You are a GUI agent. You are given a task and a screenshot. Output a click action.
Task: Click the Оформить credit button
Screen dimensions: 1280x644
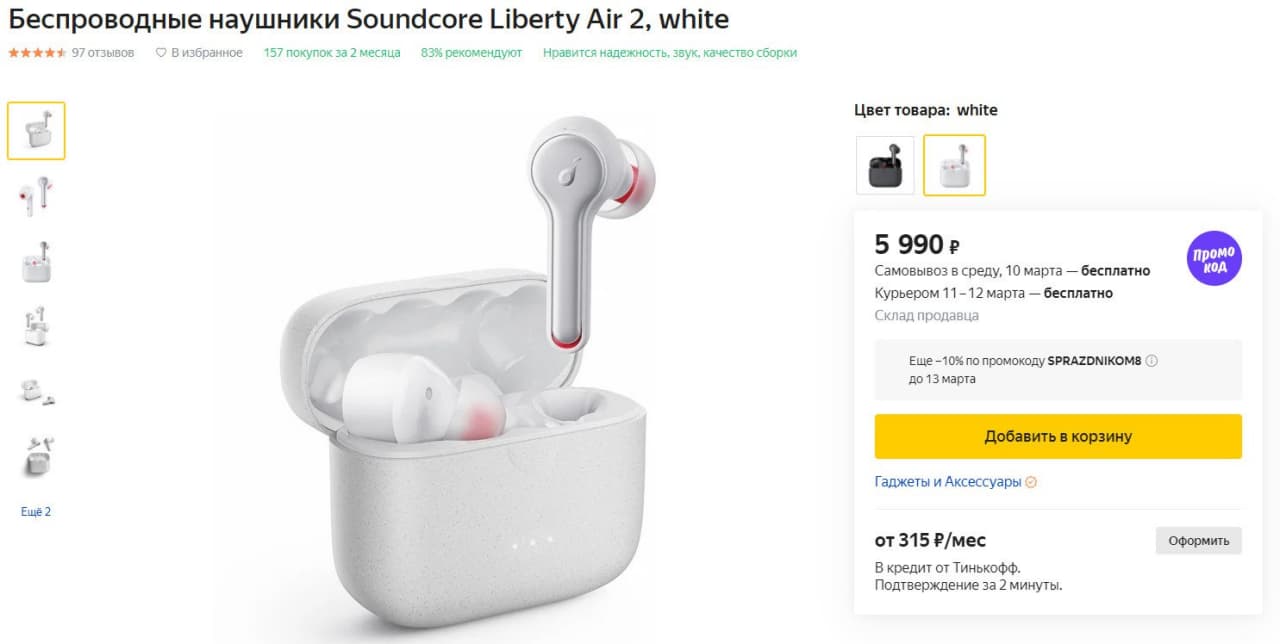(1198, 541)
